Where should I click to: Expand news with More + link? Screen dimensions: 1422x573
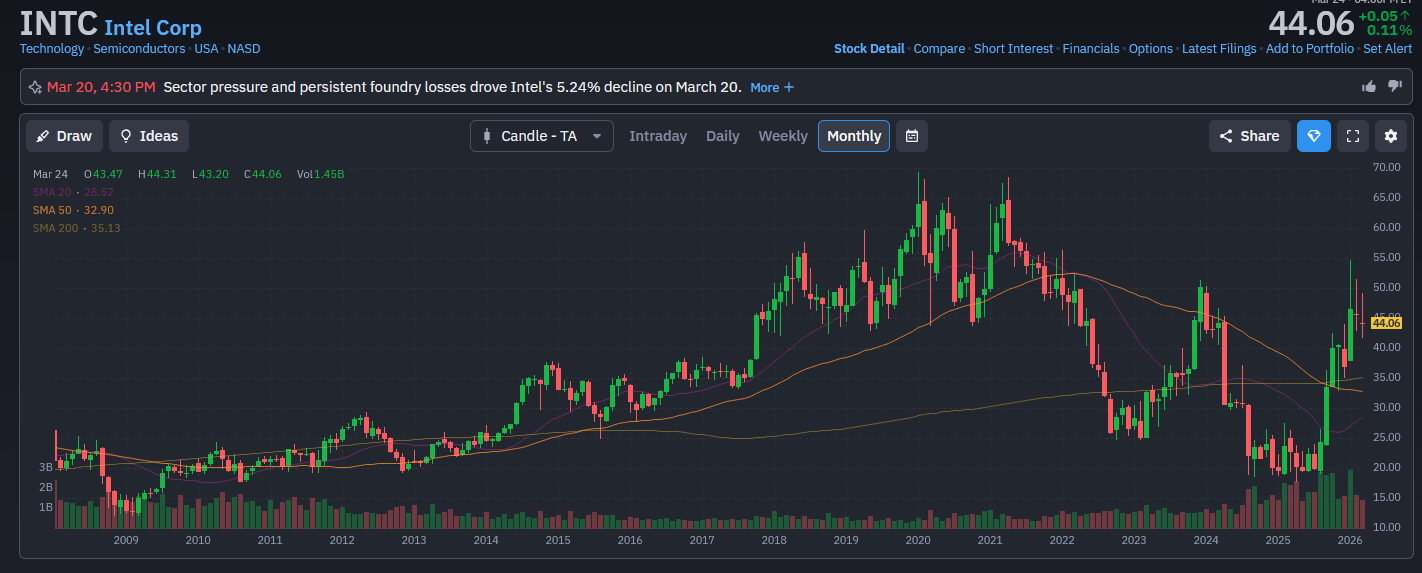click(772, 87)
